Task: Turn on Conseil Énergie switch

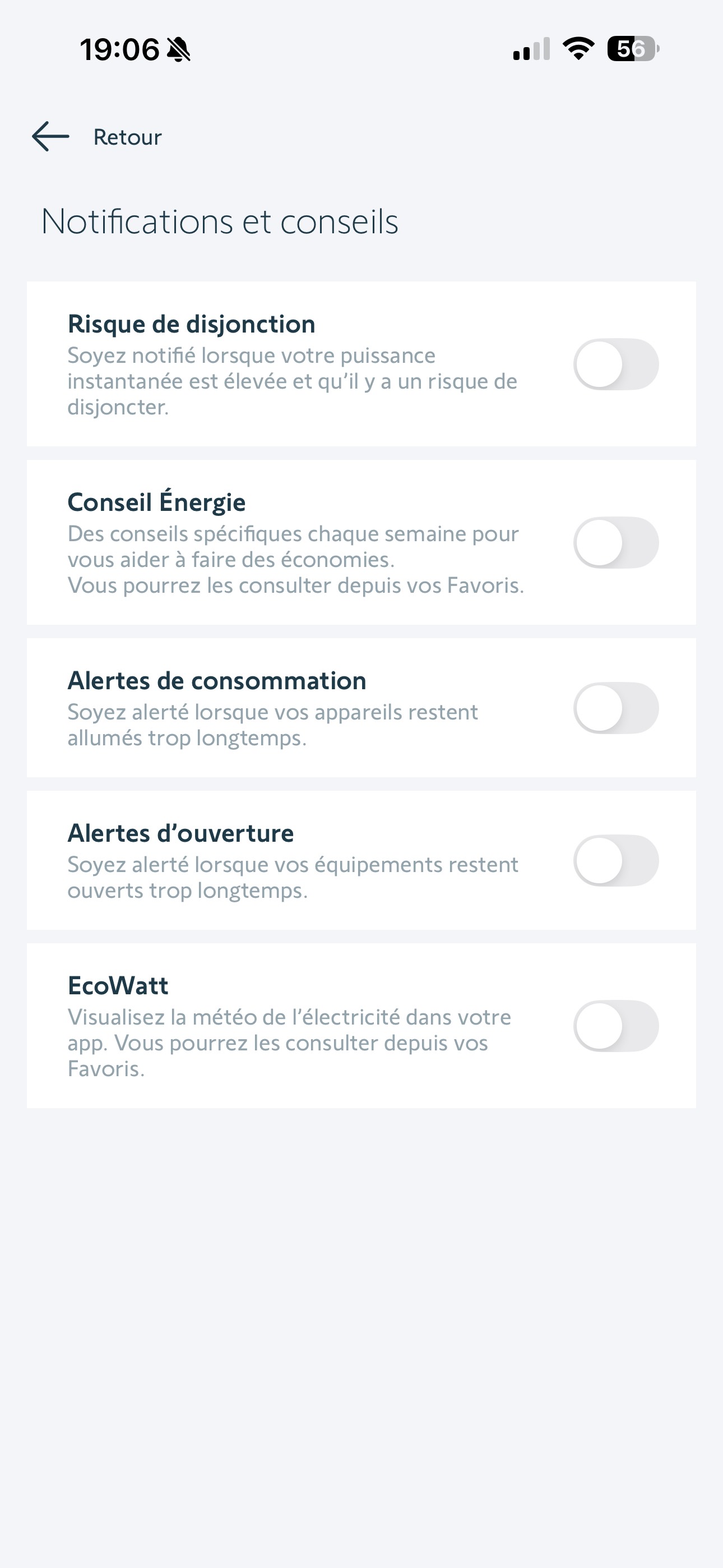Action: 616,542
